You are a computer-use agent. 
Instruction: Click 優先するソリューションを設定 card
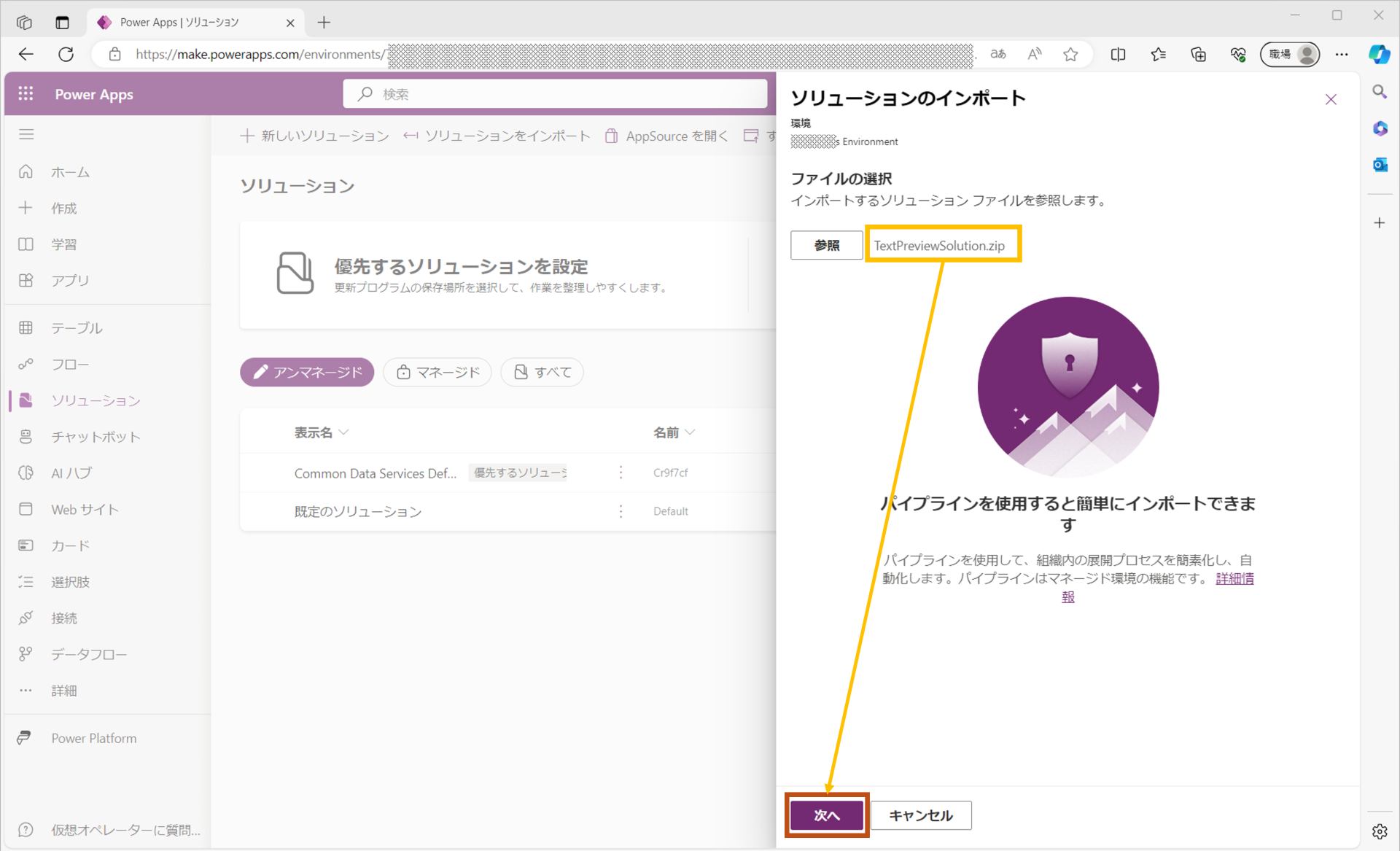point(507,275)
